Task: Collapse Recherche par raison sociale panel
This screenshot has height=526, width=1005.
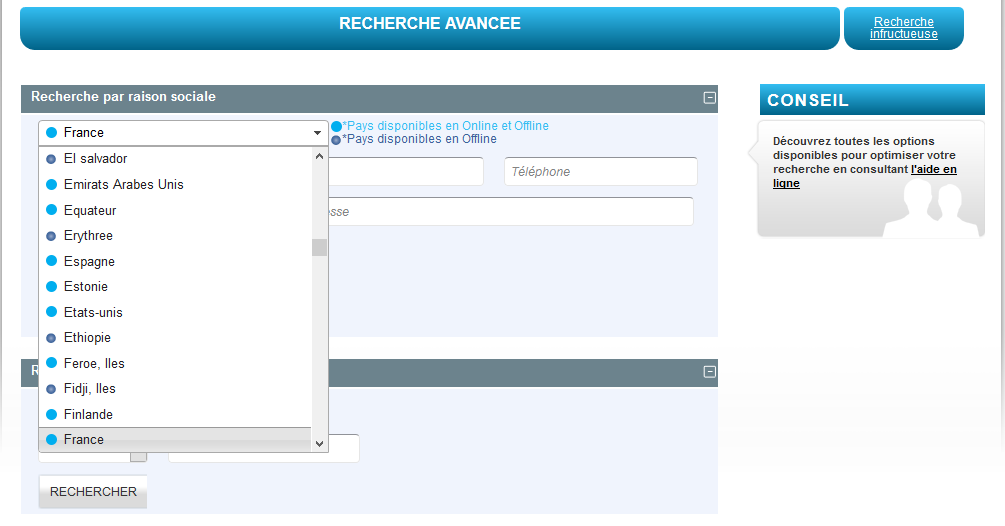Action: pos(710,98)
